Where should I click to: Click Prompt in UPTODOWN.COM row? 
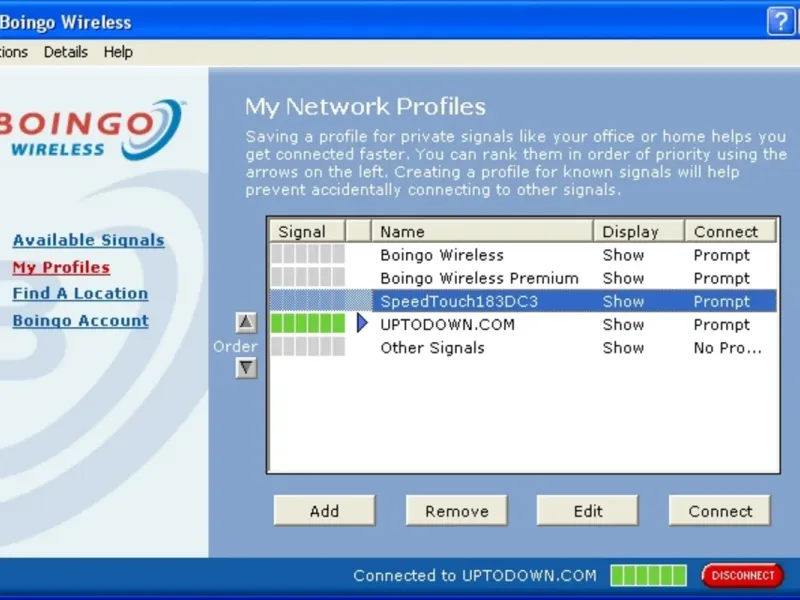pos(721,325)
